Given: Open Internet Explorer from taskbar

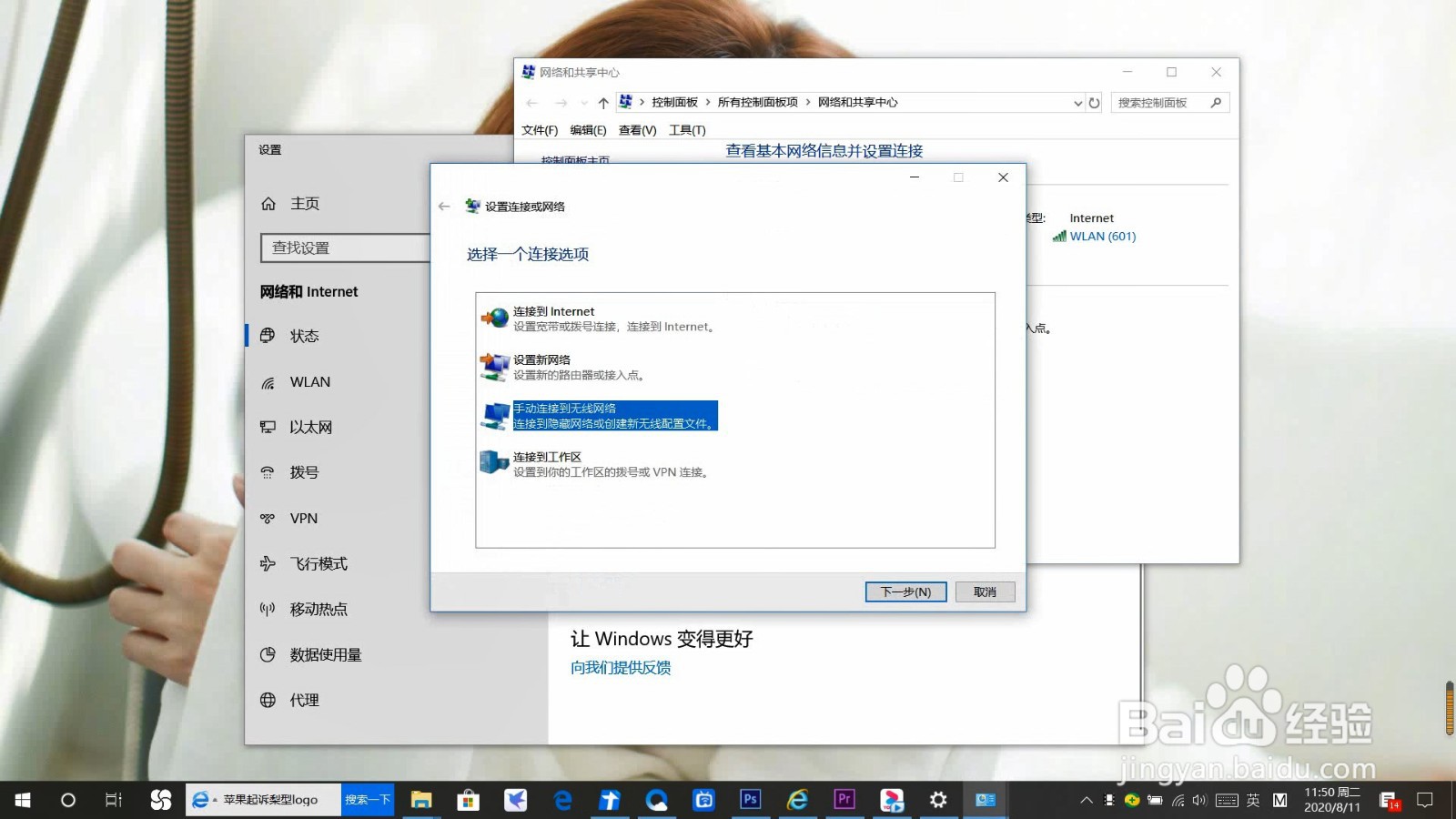Looking at the screenshot, I should pos(797,800).
